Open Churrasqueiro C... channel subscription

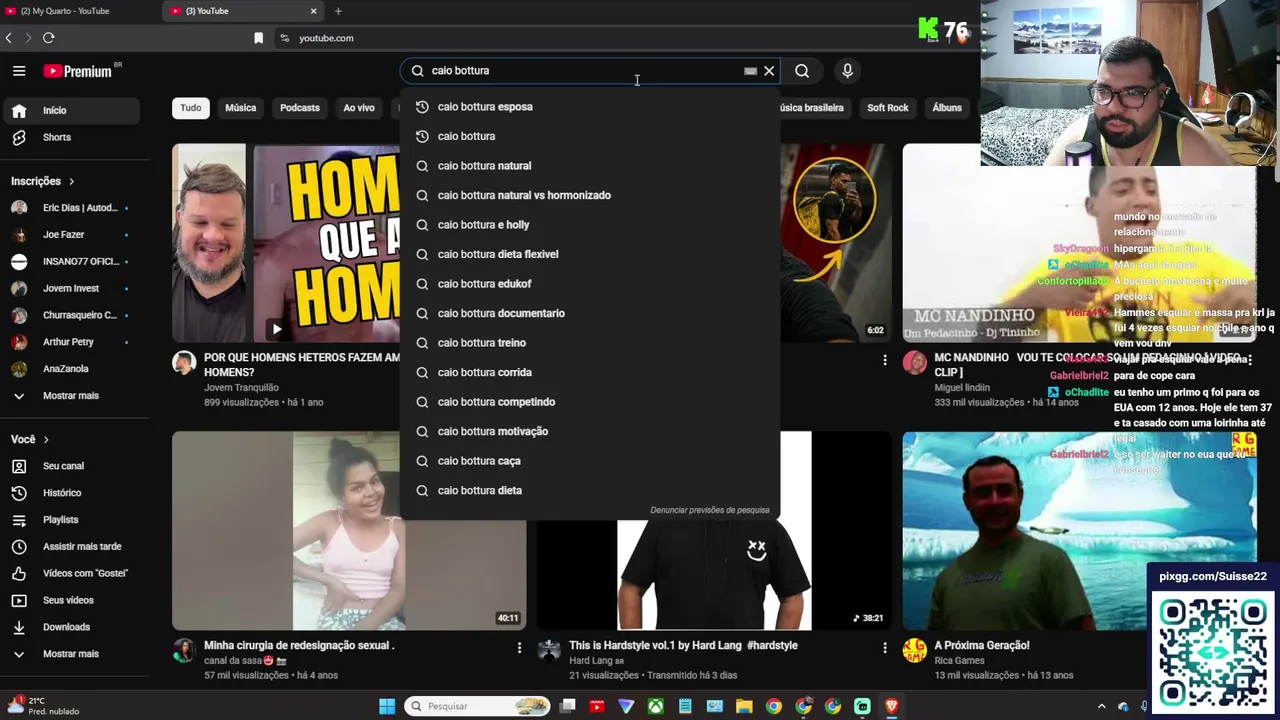(x=72, y=315)
